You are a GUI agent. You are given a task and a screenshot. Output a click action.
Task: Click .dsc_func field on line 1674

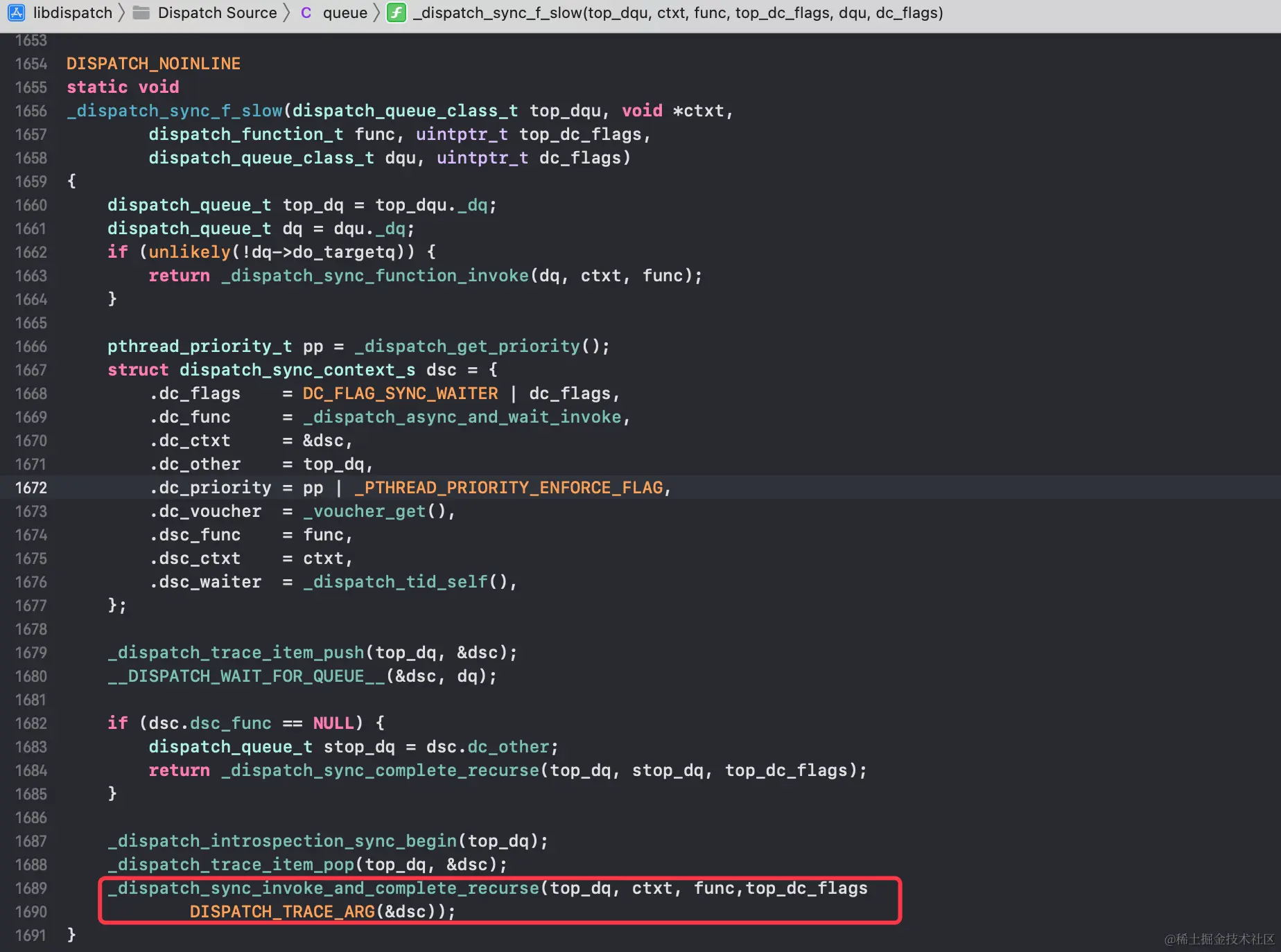point(195,535)
